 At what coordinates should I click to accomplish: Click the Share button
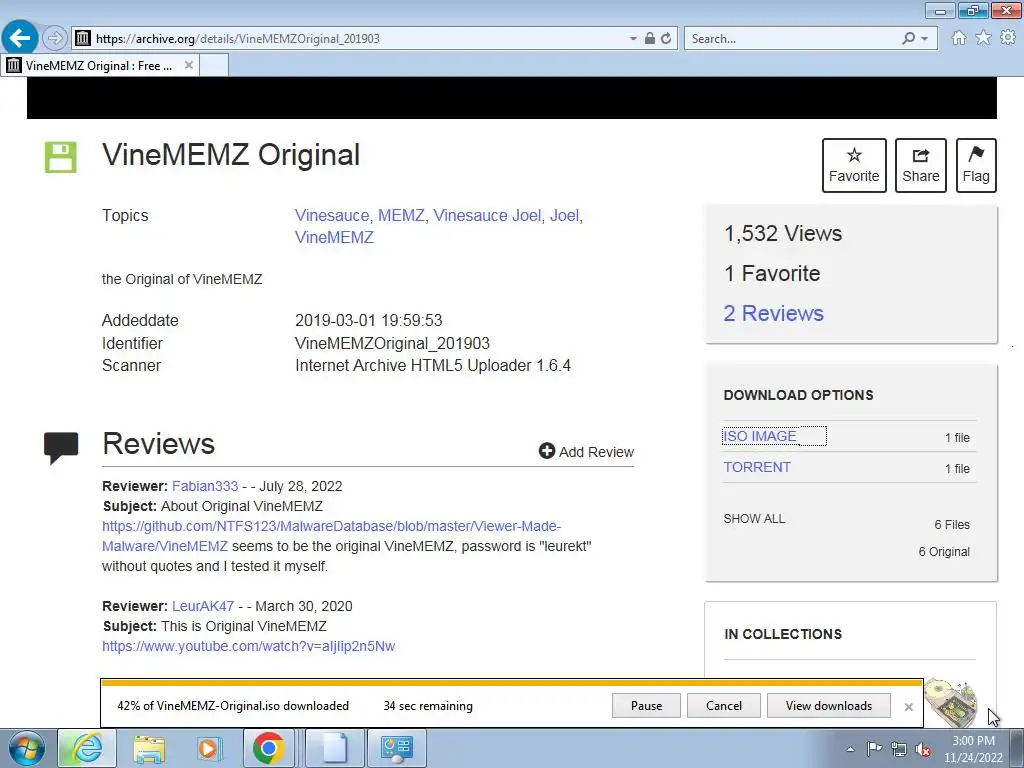pyautogui.click(x=920, y=165)
